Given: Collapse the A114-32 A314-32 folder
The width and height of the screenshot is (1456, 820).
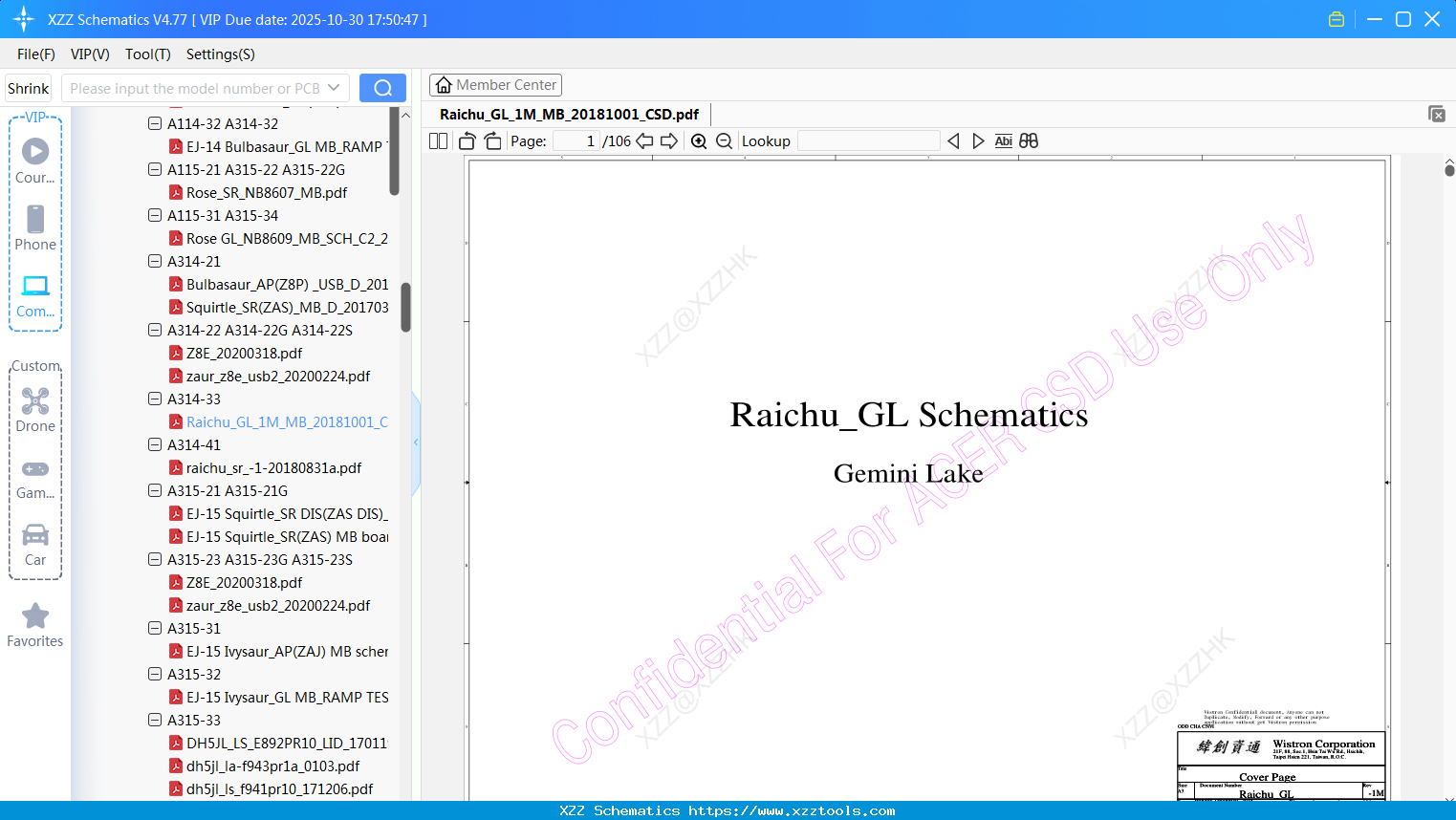Looking at the screenshot, I should (155, 123).
